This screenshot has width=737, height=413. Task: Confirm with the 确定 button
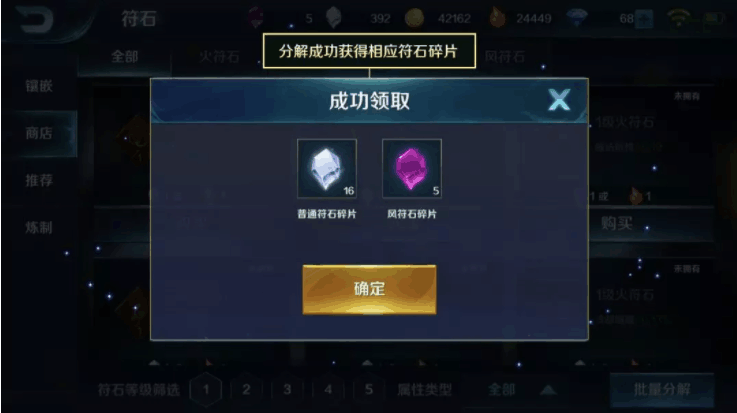click(x=369, y=289)
